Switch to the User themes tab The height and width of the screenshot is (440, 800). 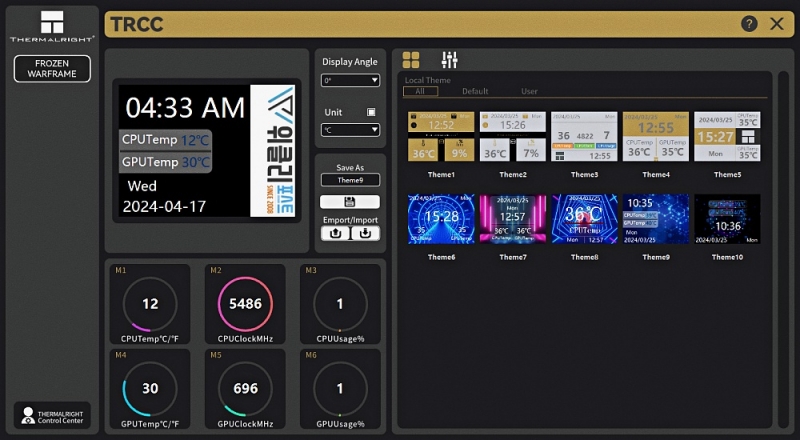529,91
